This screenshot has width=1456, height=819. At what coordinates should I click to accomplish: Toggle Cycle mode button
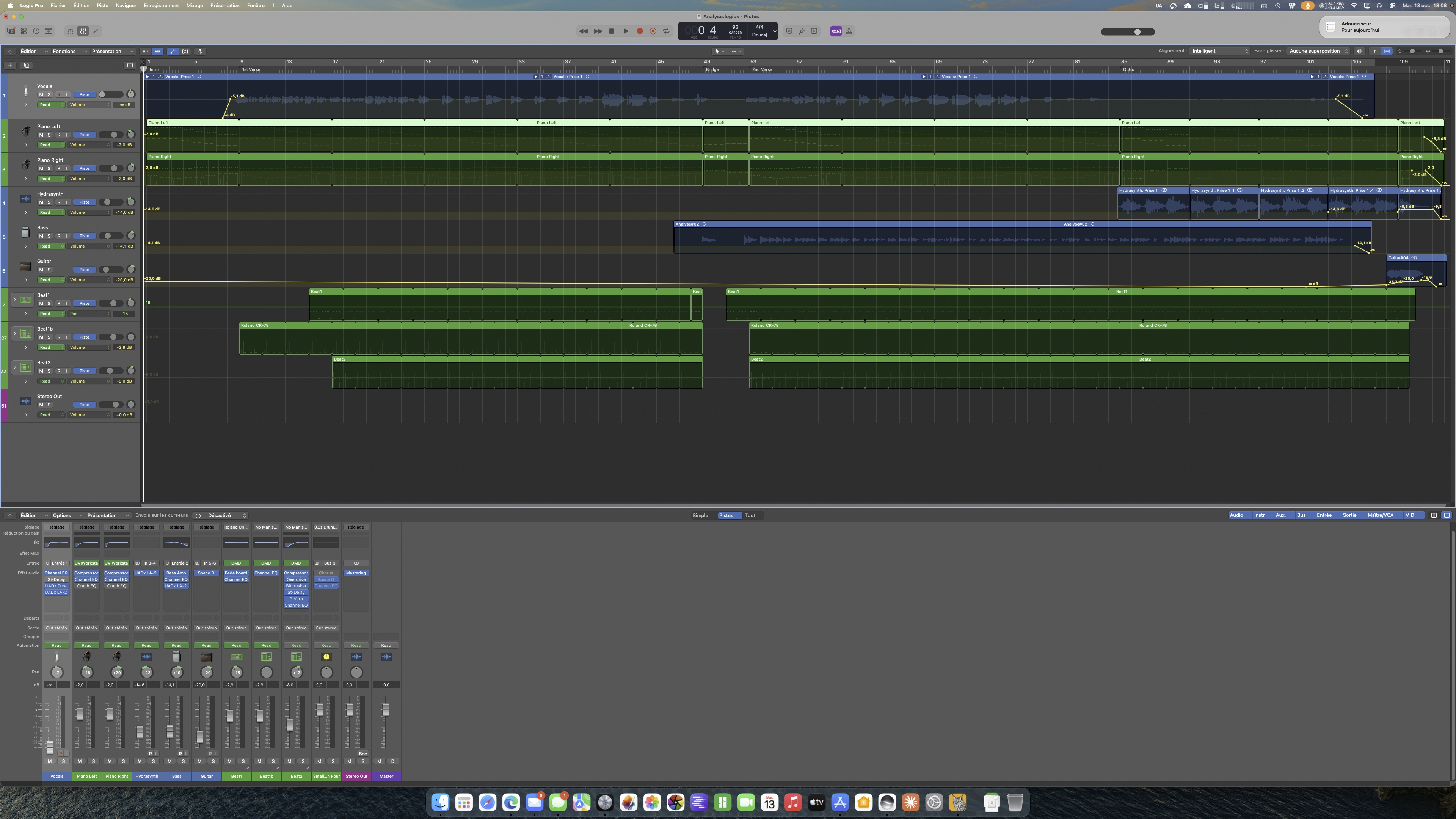coord(667,31)
